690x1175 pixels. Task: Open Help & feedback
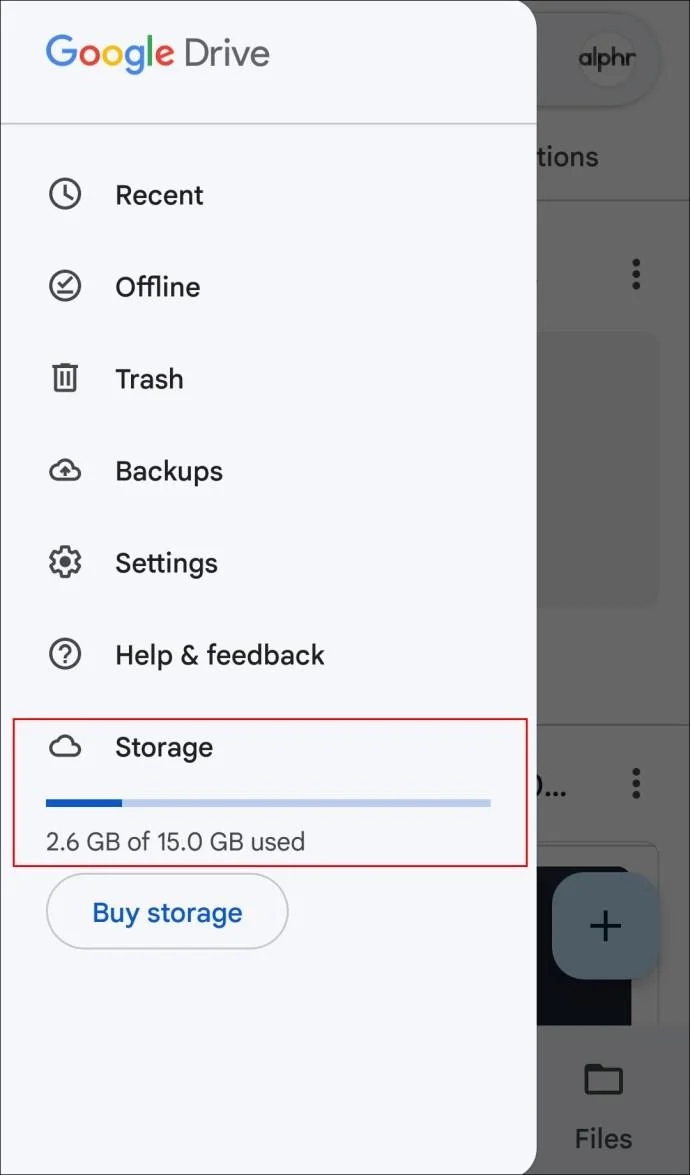point(220,654)
